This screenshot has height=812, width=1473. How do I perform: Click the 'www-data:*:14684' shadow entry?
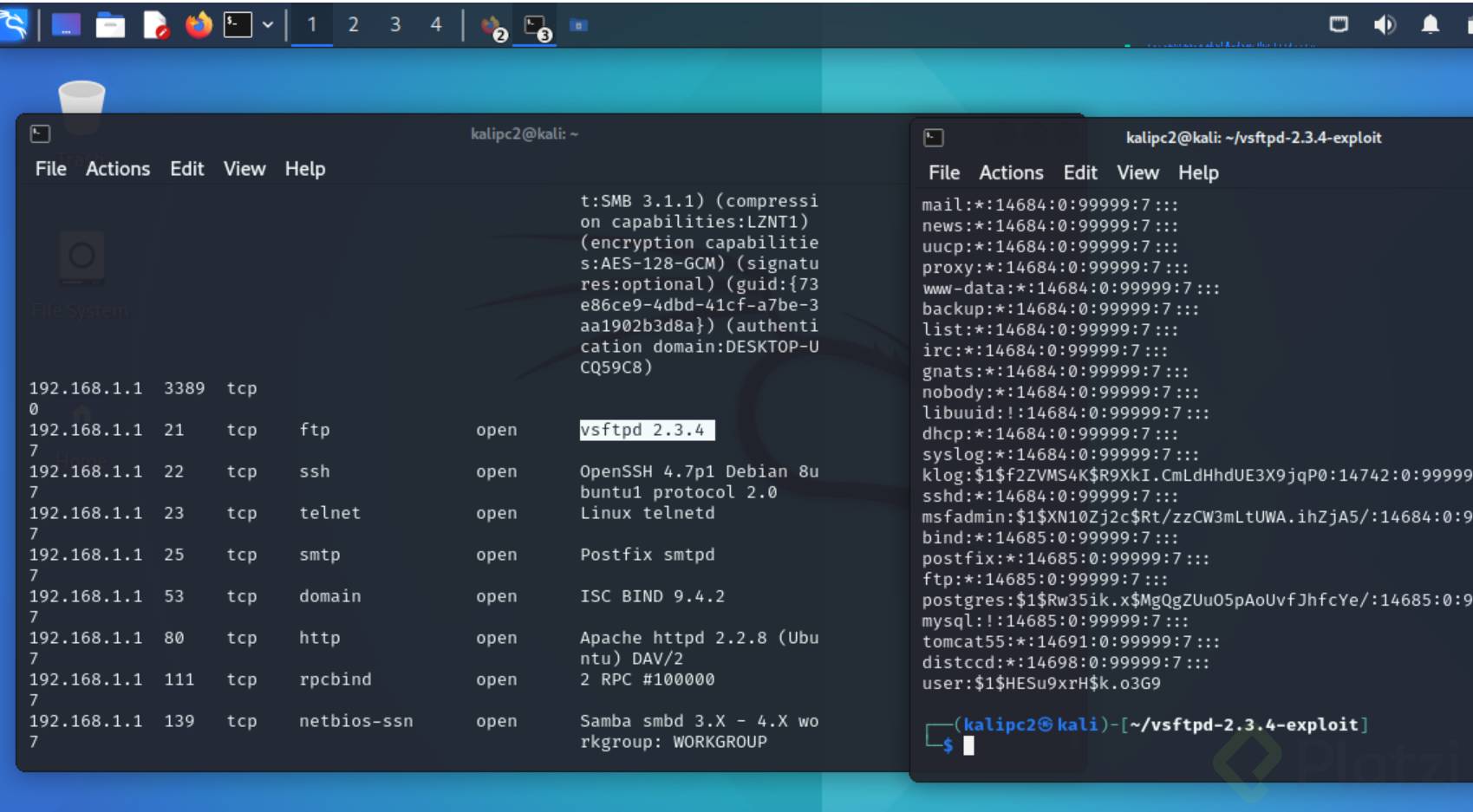pyautogui.click(x=1071, y=289)
